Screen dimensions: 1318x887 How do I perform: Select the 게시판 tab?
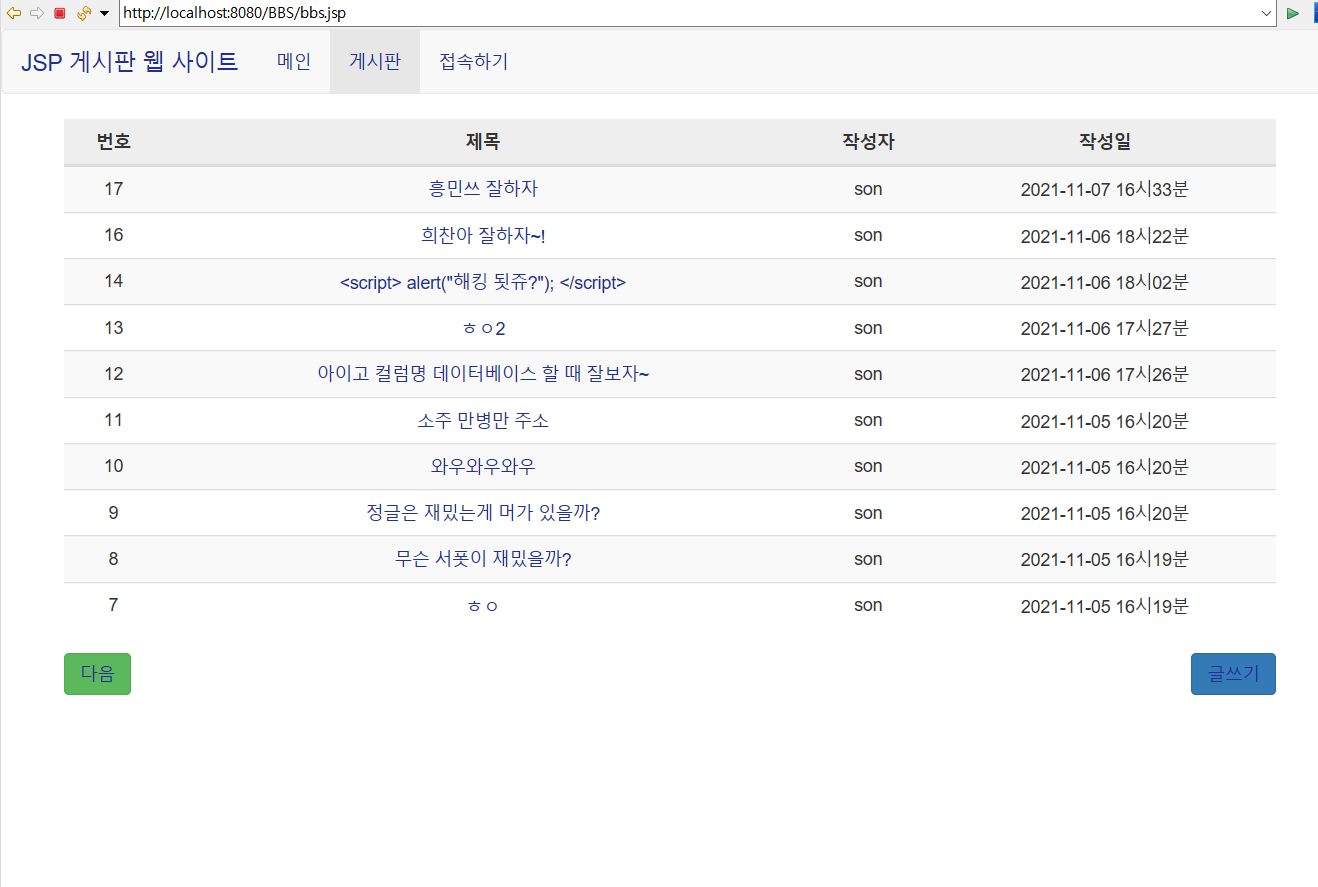[x=375, y=61]
